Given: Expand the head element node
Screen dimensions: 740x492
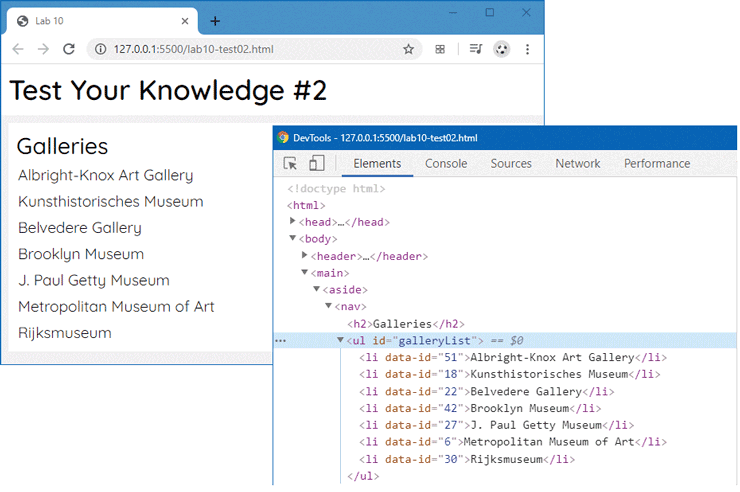Looking at the screenshot, I should point(293,221).
